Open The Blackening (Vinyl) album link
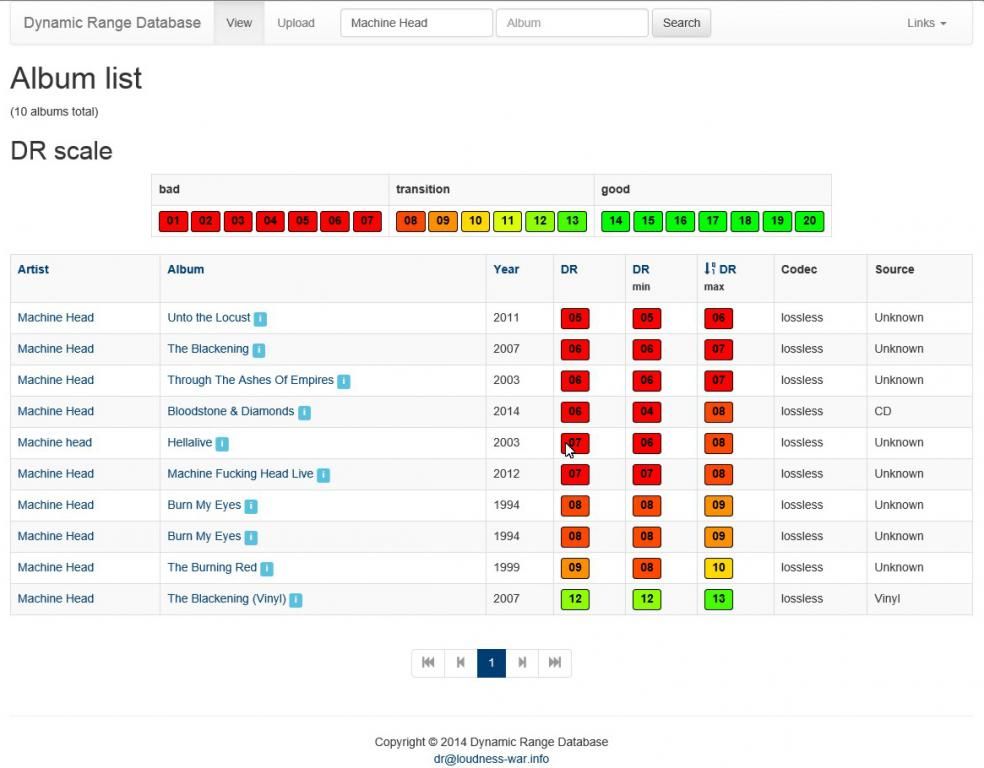Image resolution: width=984 pixels, height=768 pixels. coord(227,599)
